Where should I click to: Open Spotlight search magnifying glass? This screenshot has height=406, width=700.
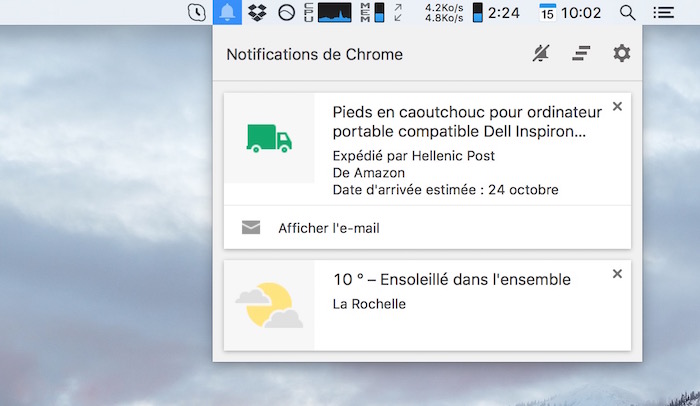628,13
